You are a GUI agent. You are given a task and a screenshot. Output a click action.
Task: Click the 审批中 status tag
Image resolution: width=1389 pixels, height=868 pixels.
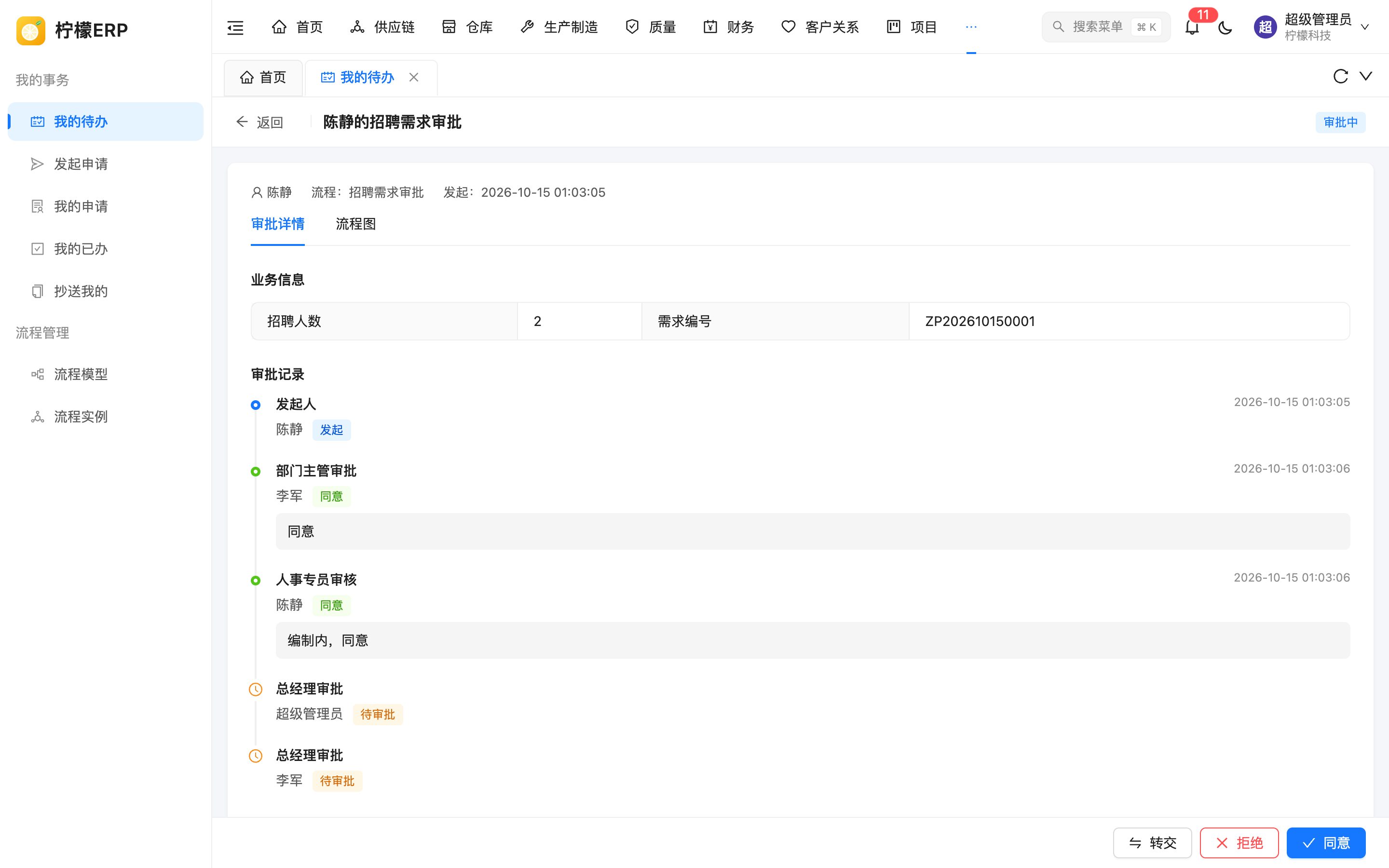[1340, 122]
